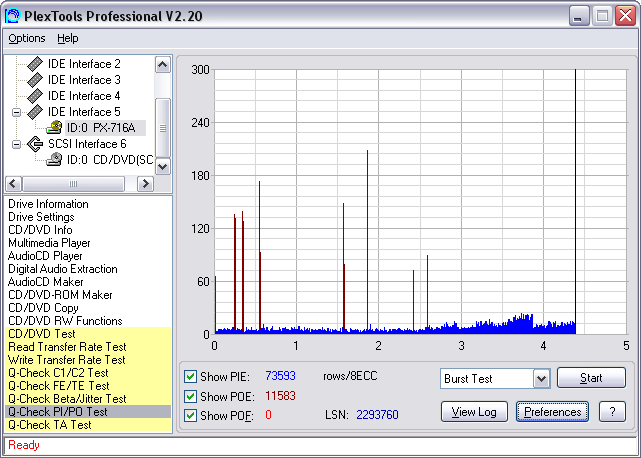This screenshot has width=641, height=458.
Task: Select Q-Check FE/TE Test
Action: pos(88,386)
